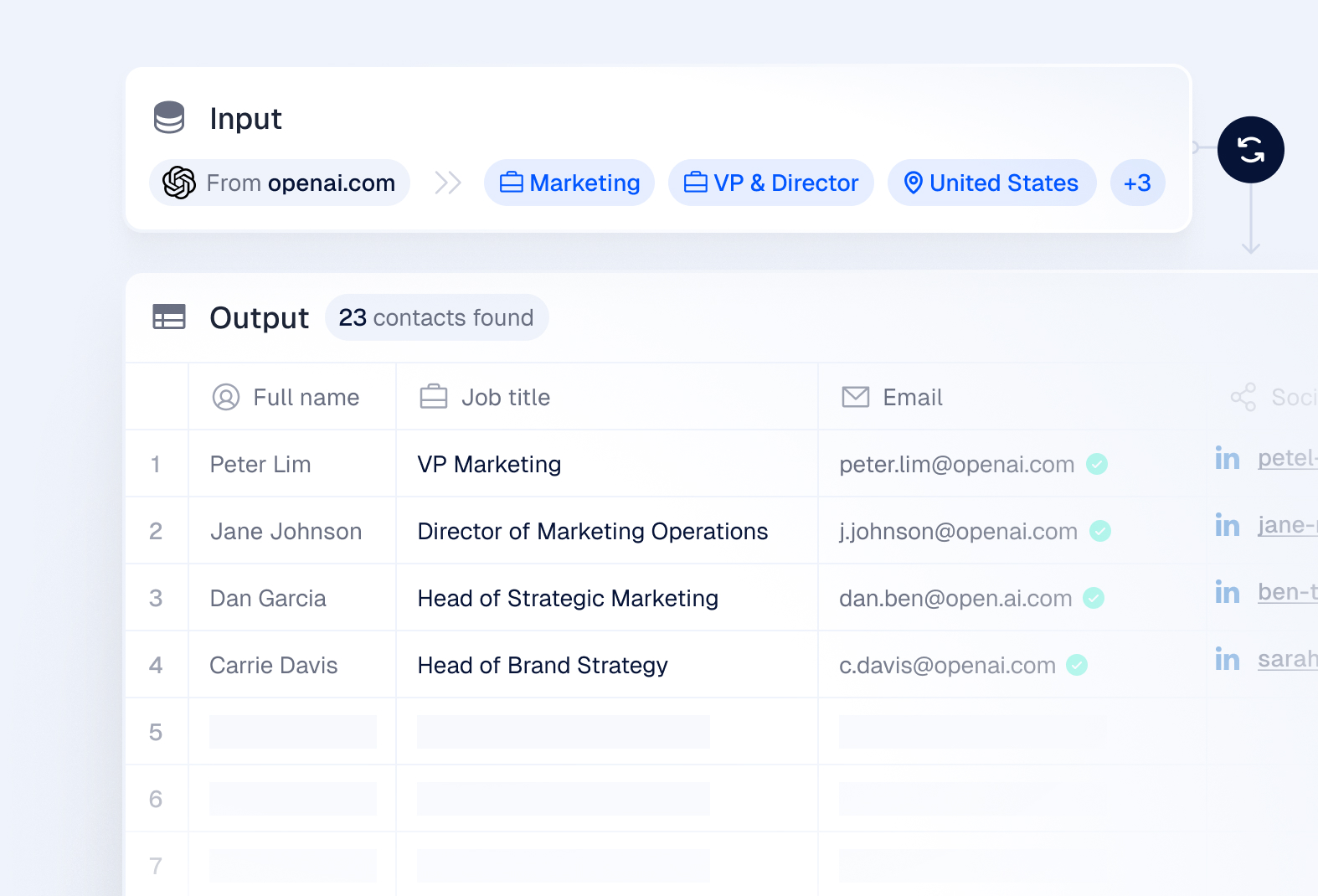This screenshot has width=1318, height=896.
Task: Select the Jane Johnson name cell
Action: [x=292, y=531]
